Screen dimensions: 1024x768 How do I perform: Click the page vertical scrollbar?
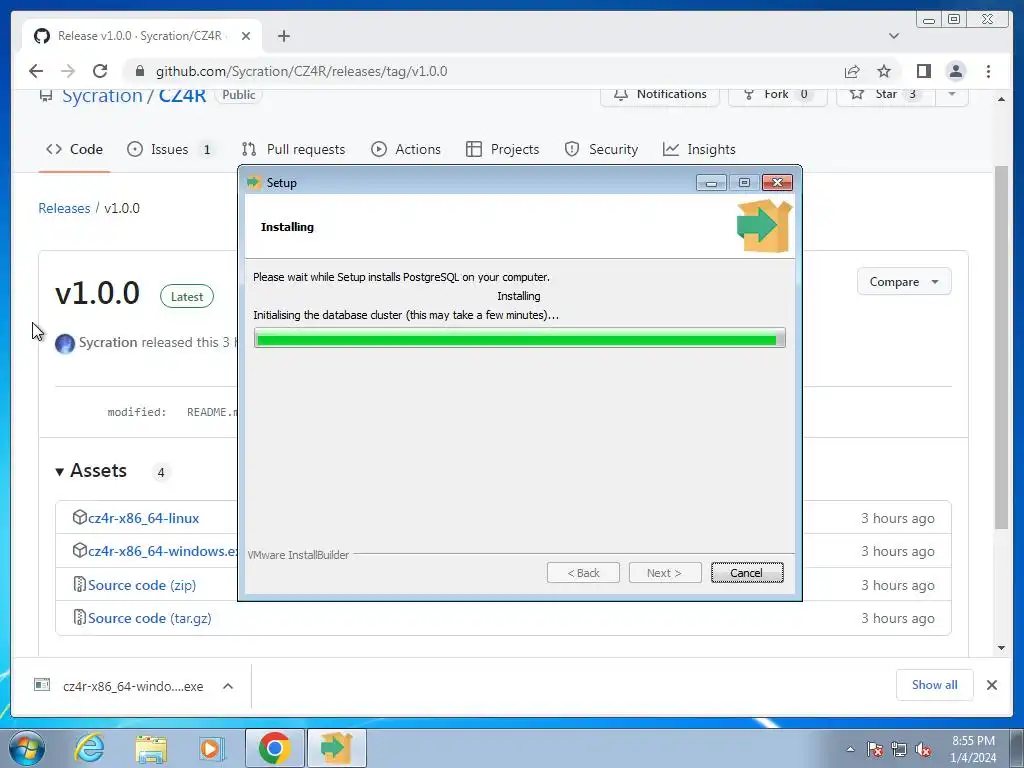[1001, 347]
